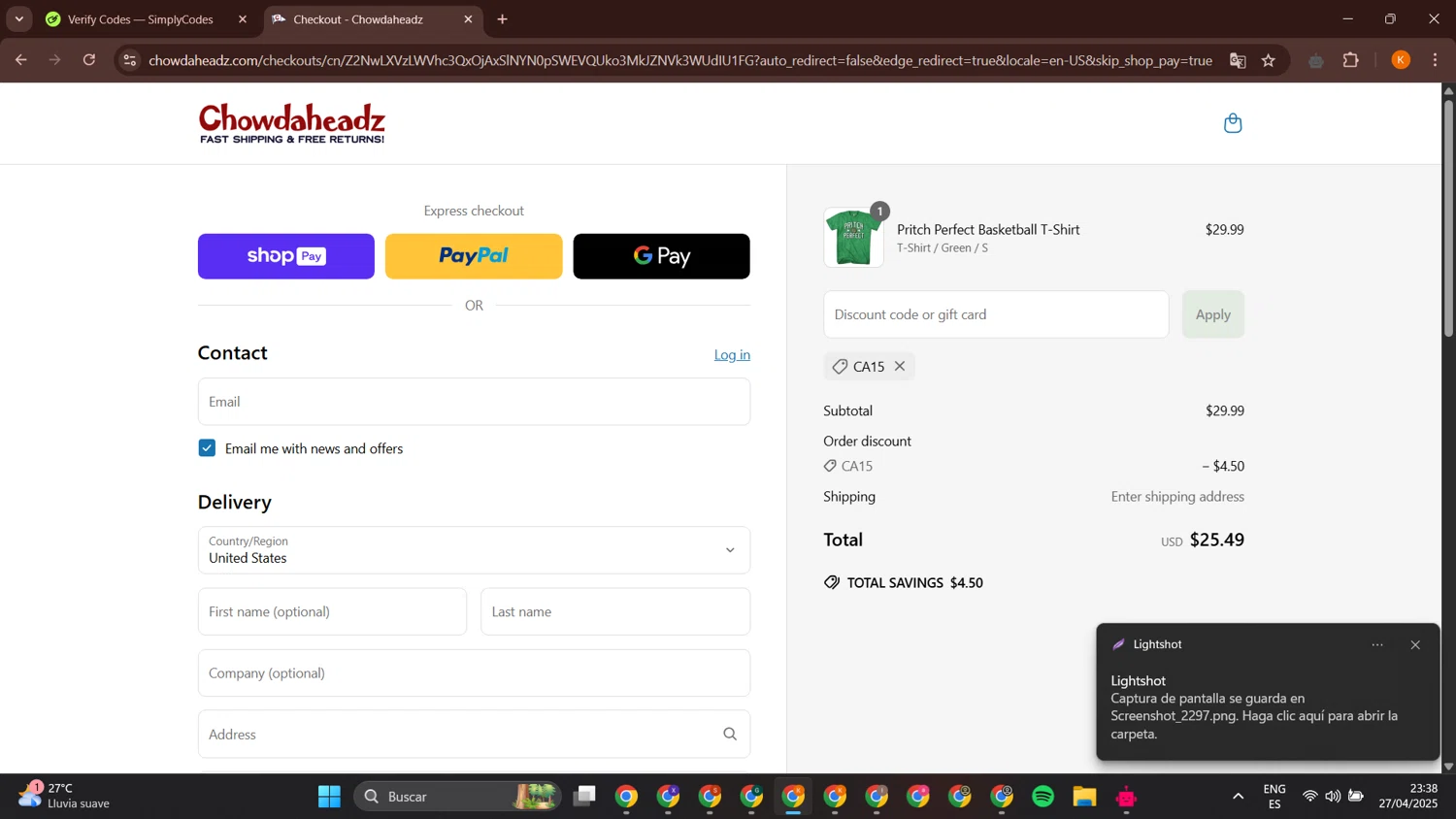Open the tab search dropdown arrow
This screenshot has width=1456, height=819.
18,19
